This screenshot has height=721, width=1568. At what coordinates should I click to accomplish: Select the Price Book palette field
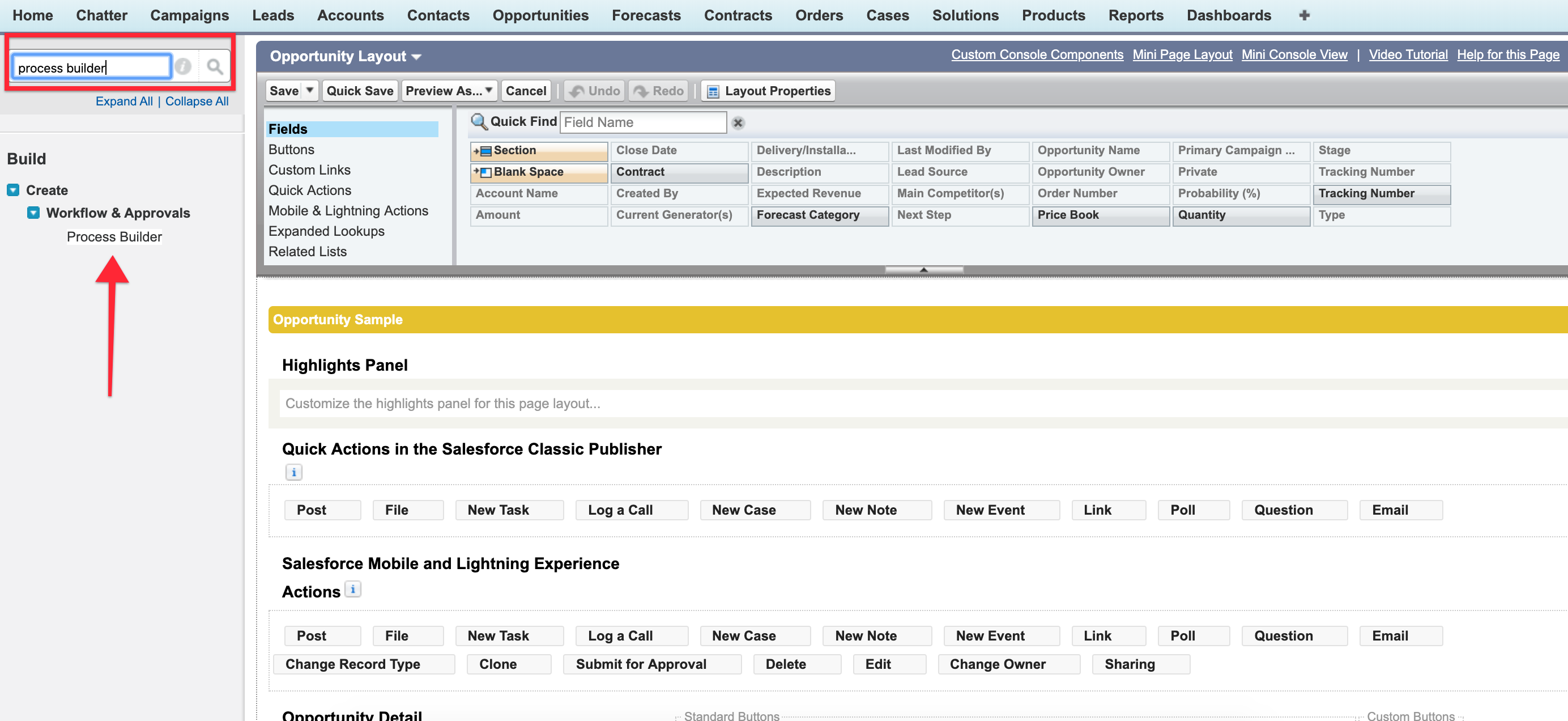[1100, 215]
